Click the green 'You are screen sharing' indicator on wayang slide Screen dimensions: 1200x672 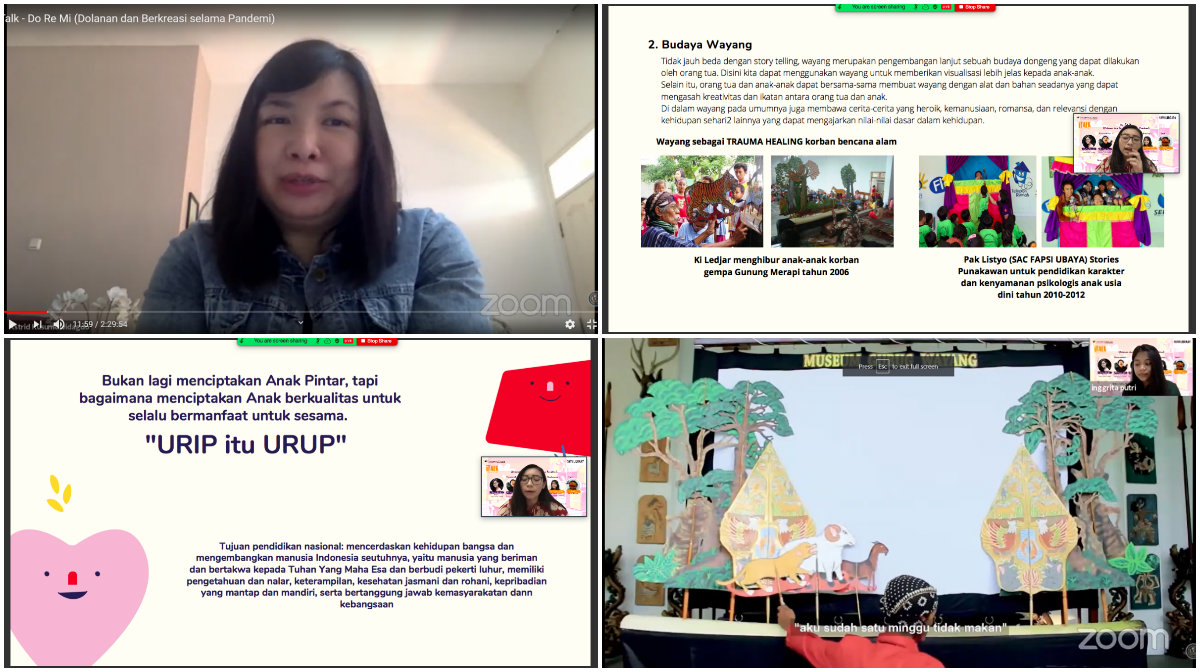(878, 7)
